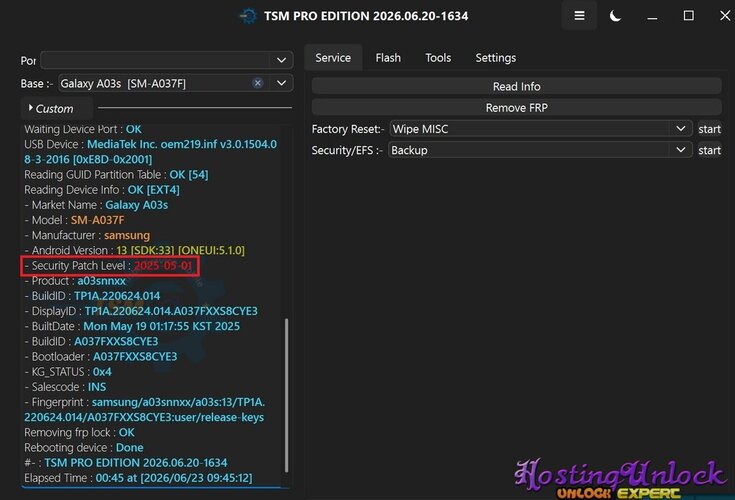Image resolution: width=735 pixels, height=500 pixels.
Task: Open the hamburger menu in title bar
Action: click(579, 16)
